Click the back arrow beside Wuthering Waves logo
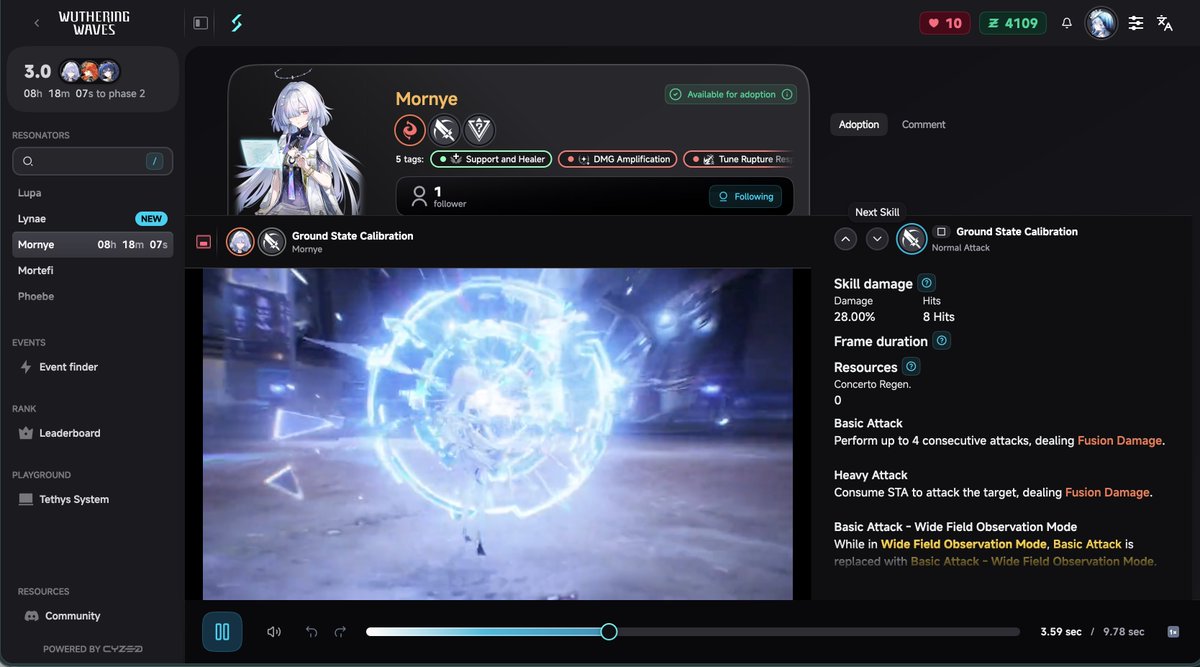This screenshot has width=1200, height=667. pyautogui.click(x=38, y=23)
